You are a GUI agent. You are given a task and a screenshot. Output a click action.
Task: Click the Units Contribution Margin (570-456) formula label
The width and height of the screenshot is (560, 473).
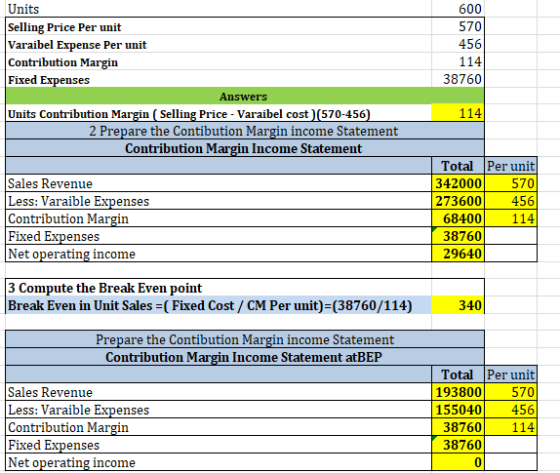tap(189, 114)
